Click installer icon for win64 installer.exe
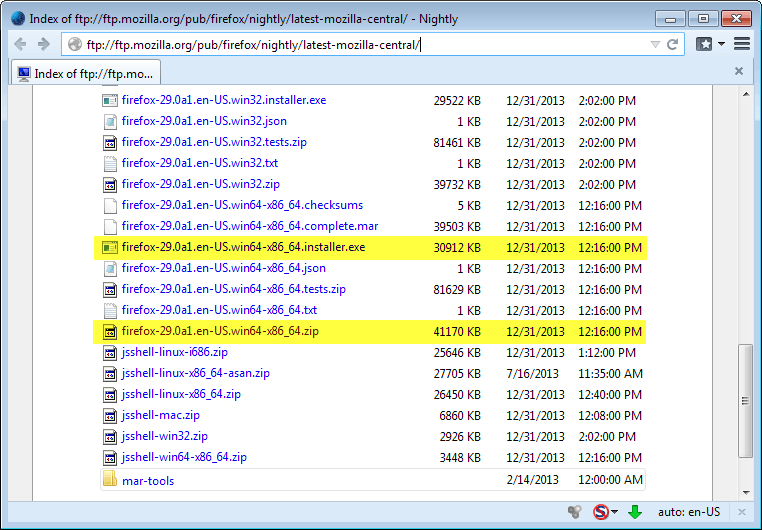762x530 pixels. [110, 247]
